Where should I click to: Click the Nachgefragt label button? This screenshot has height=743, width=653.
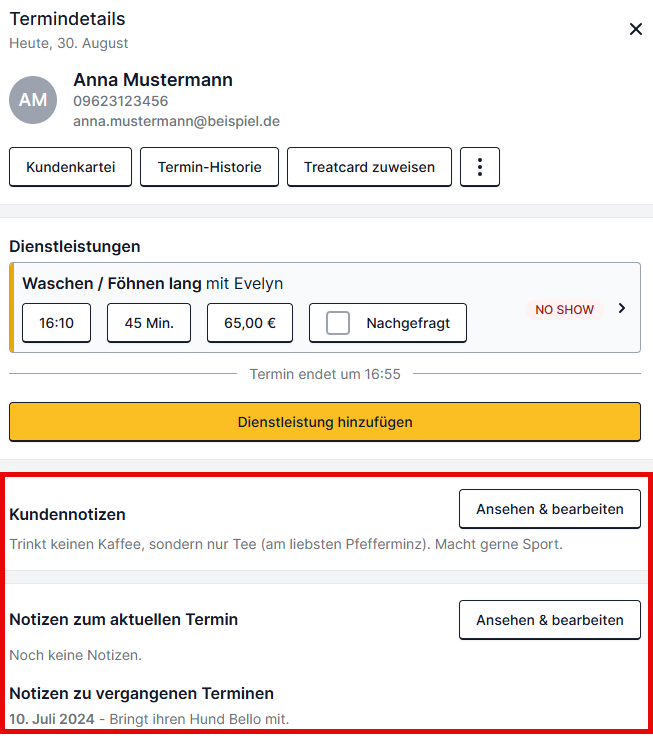[x=388, y=323]
